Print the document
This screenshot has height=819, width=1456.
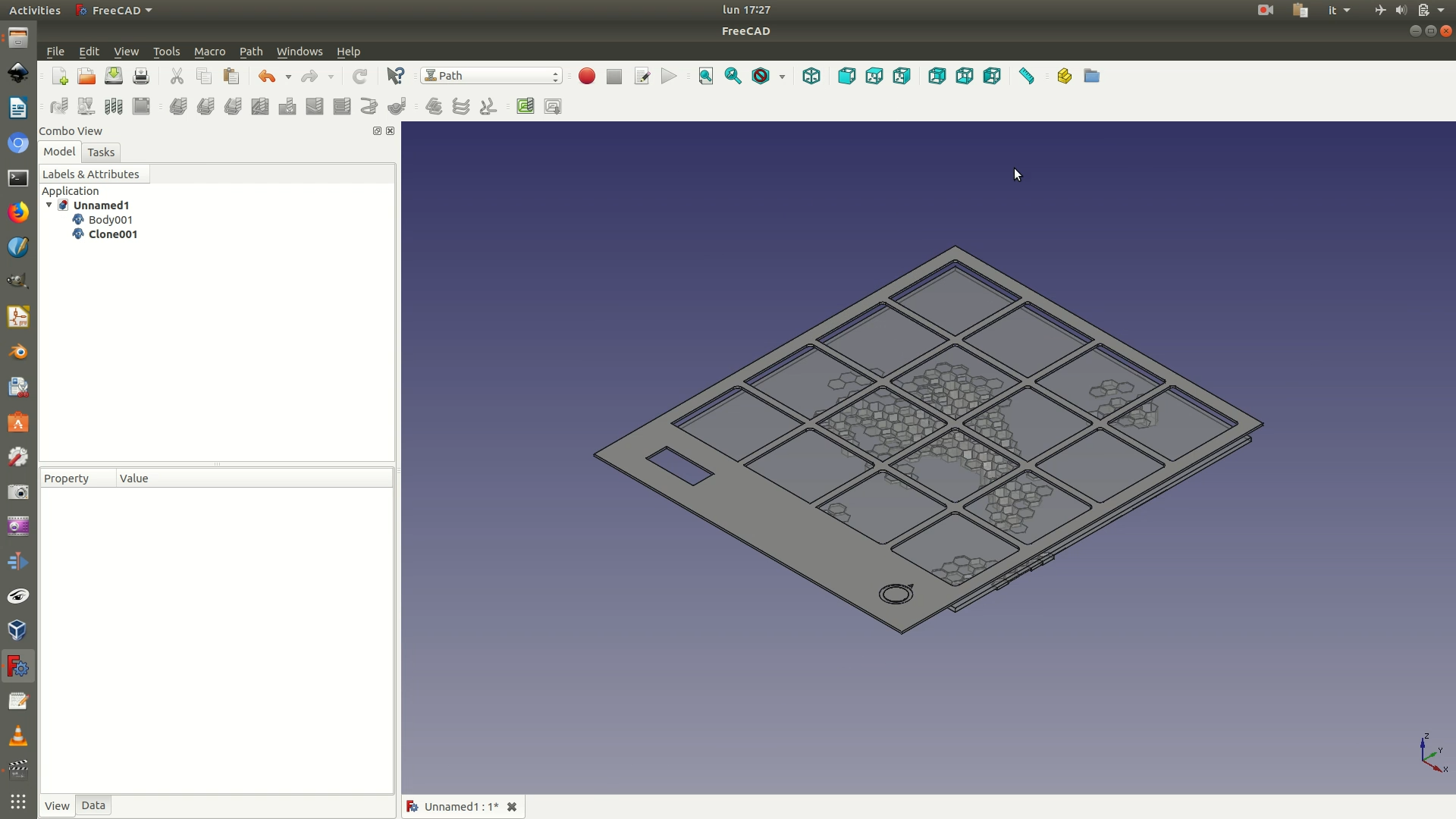pos(141,76)
